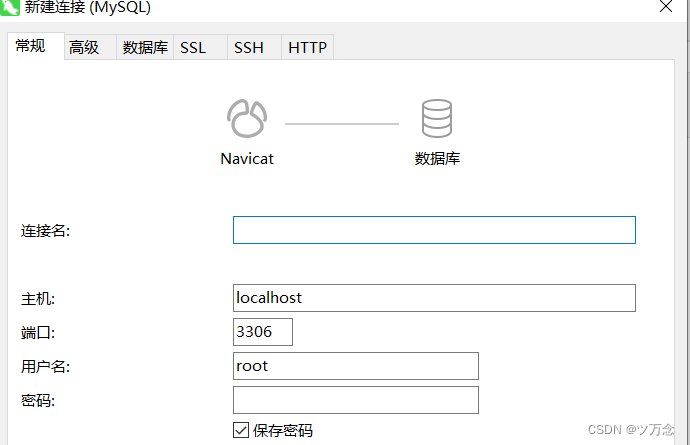Click the database cylinder icon

click(437, 118)
